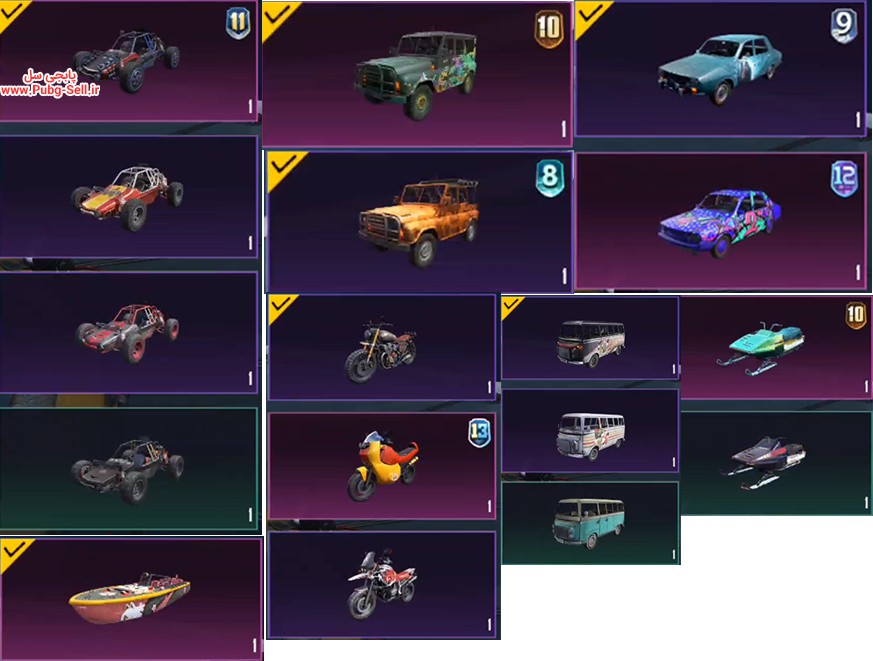Toggle the checkmark on the black minibus card

pyautogui.click(x=511, y=305)
